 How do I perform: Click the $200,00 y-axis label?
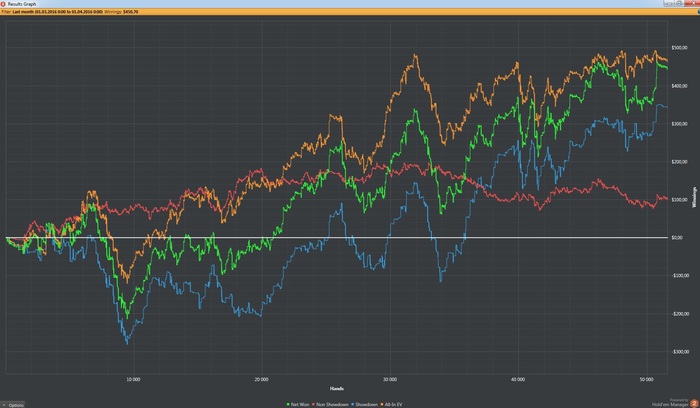point(679,162)
